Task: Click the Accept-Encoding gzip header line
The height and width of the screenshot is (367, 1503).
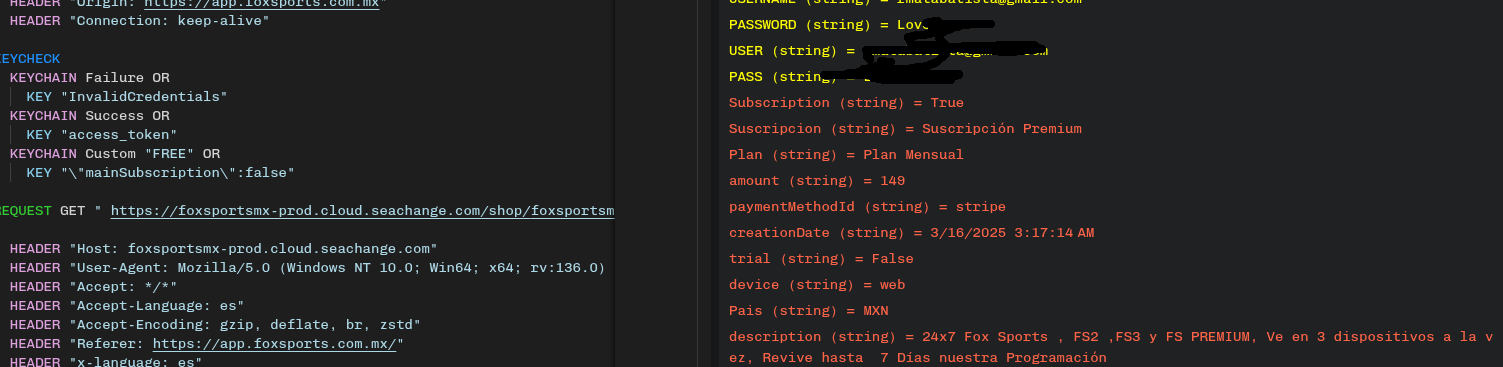Action: [215, 325]
